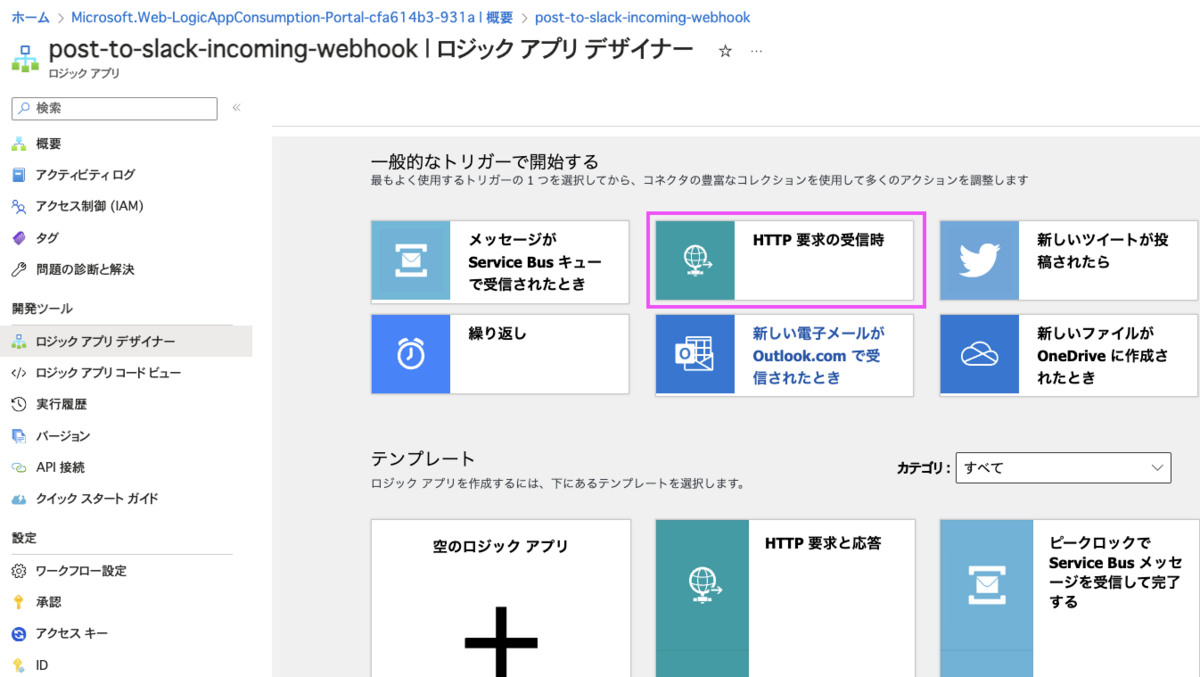Click the 問題の診断と解決 wrench icon
Viewport: 1200px width, 677px height.
(19, 270)
